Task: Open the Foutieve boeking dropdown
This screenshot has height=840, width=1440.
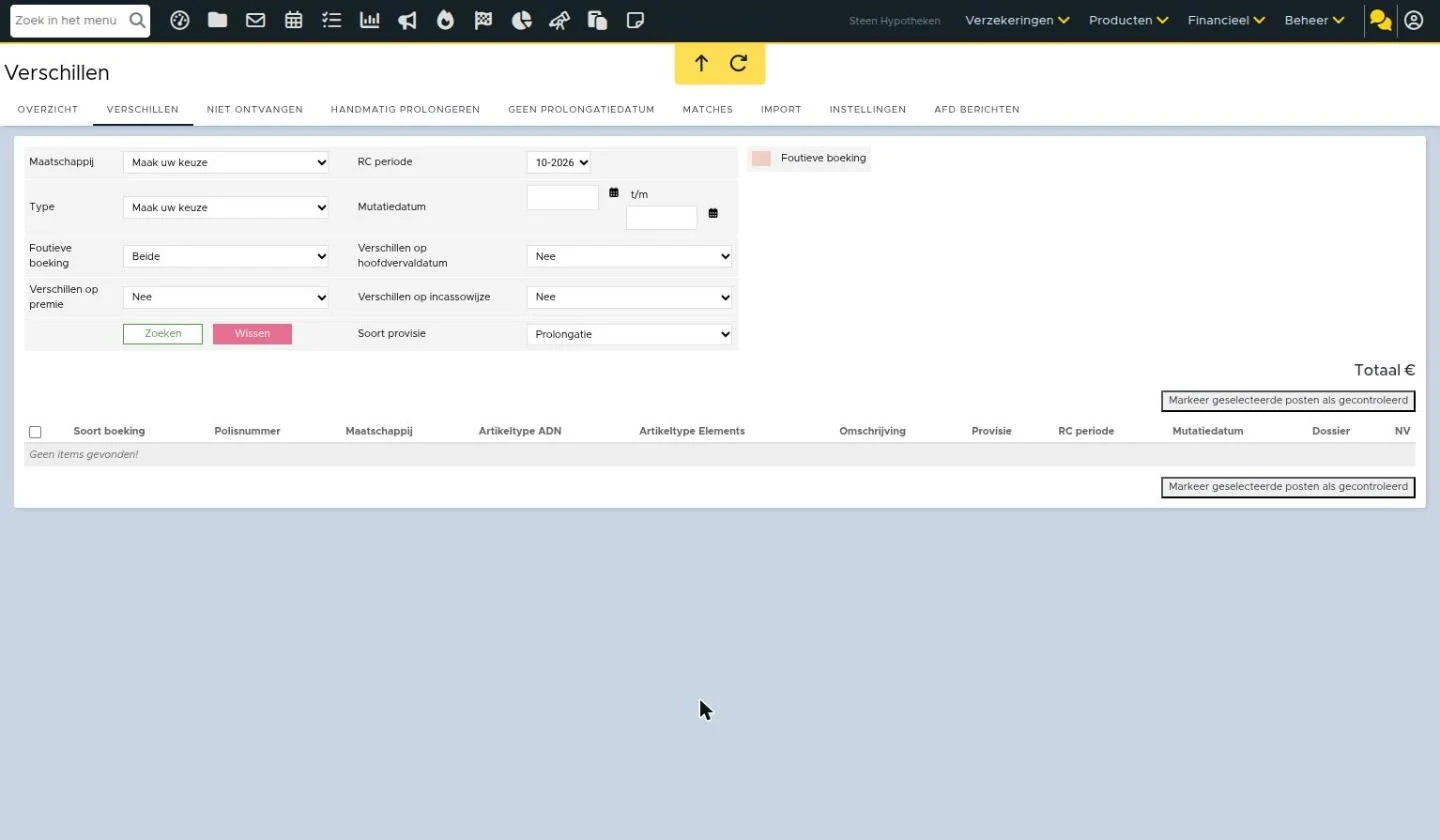Action: 225,256
